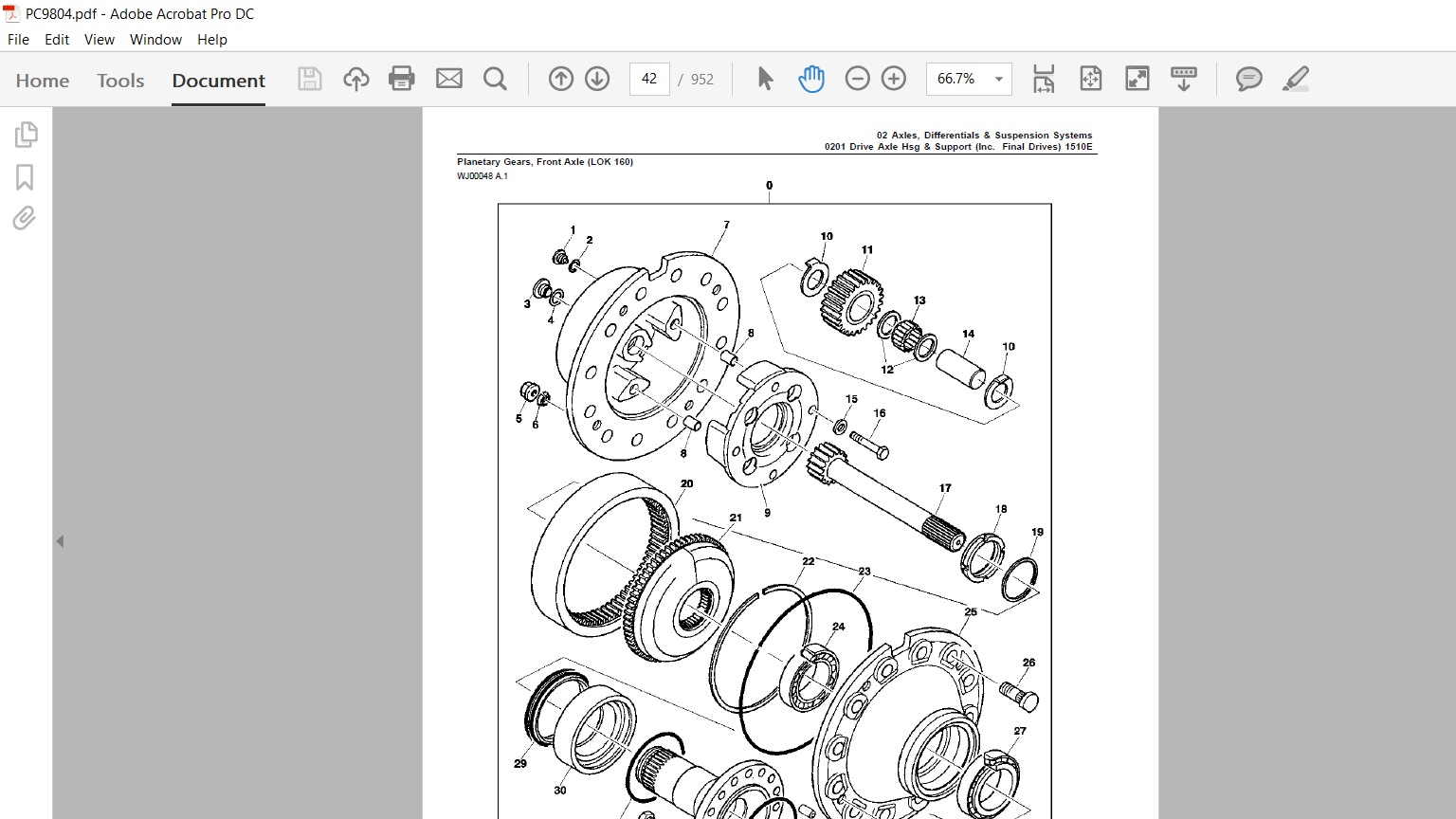The height and width of the screenshot is (819, 1456).
Task: Click Fit width scrolling icon
Action: pyautogui.click(x=1044, y=79)
